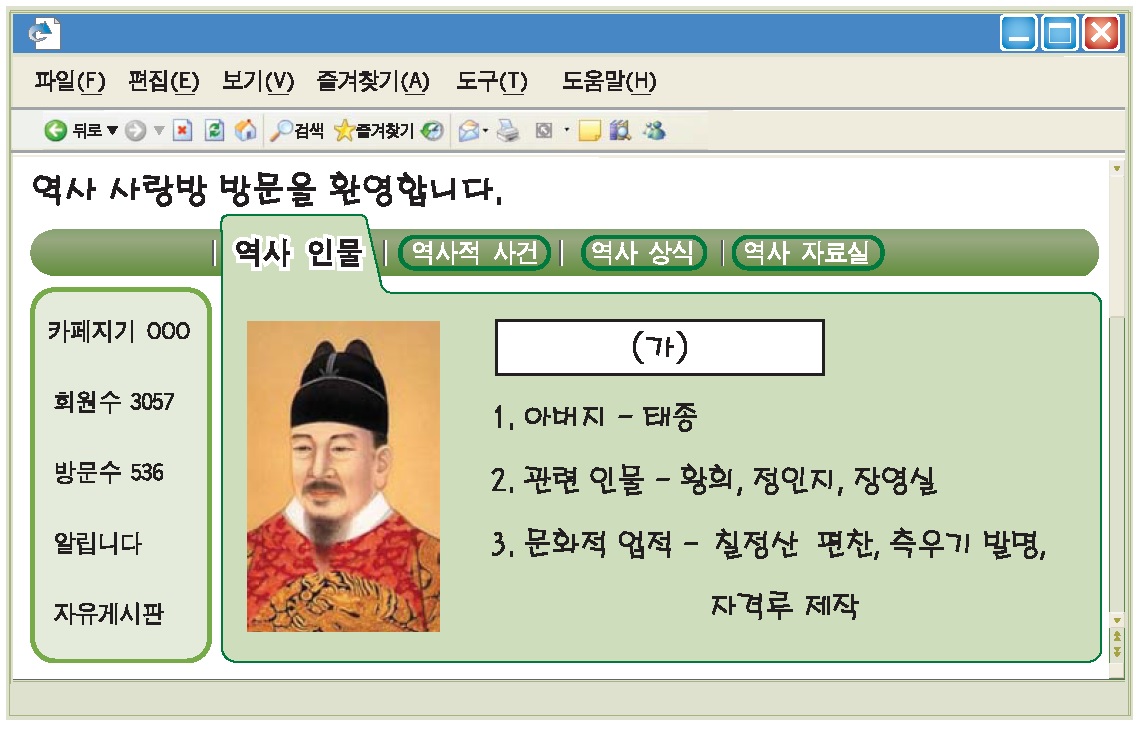This screenshot has height=730, width=1138.
Task: Open favorites (즐겨찾기) star in toolbar
Action: pyautogui.click(x=345, y=131)
